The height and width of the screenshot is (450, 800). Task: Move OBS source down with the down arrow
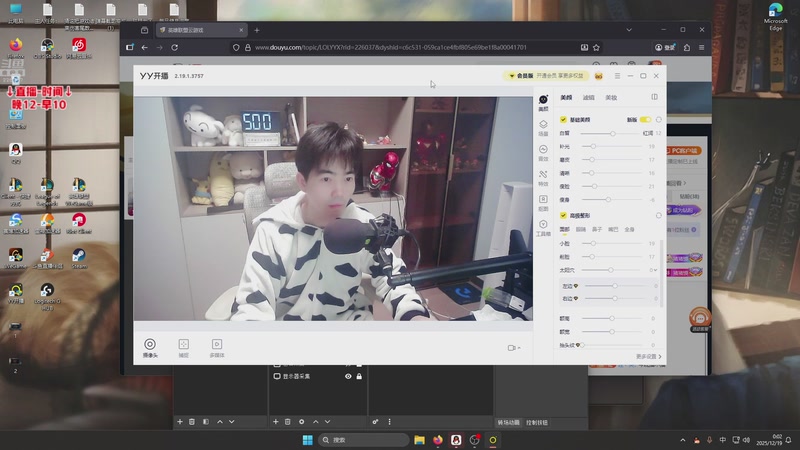(x=328, y=421)
